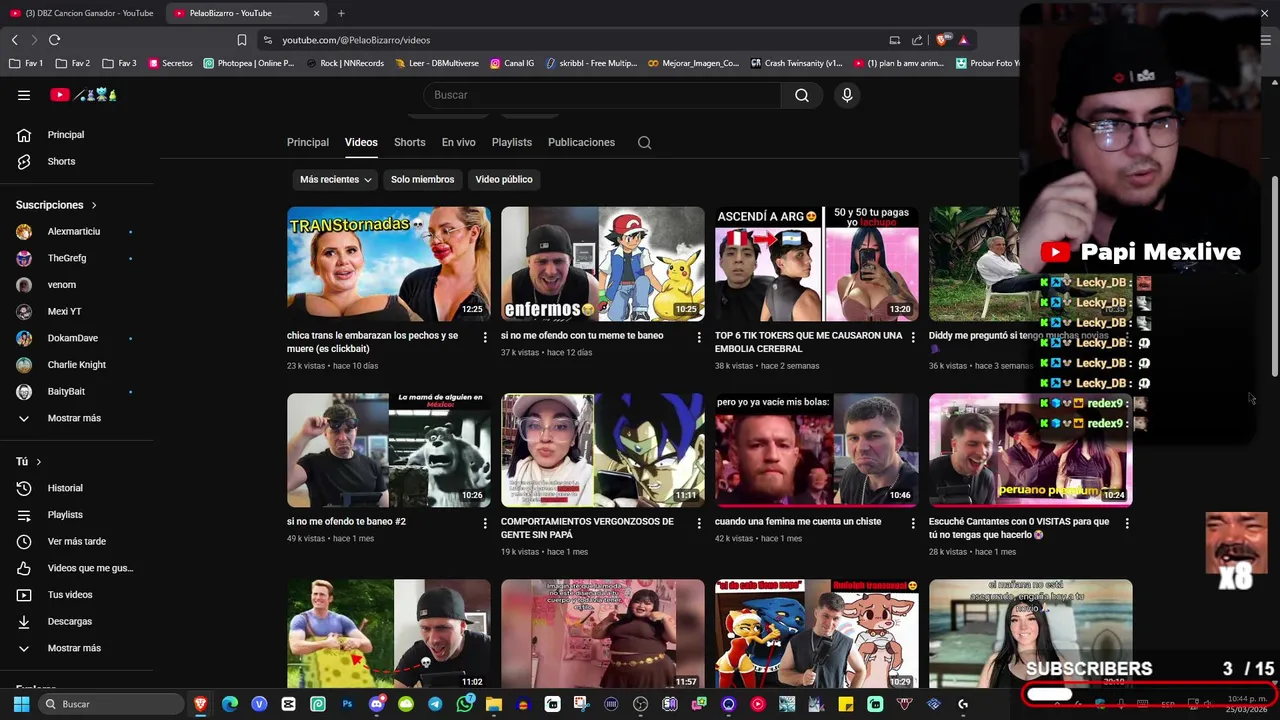Open options for 'cuando una femina me cuenta' video

(x=913, y=523)
